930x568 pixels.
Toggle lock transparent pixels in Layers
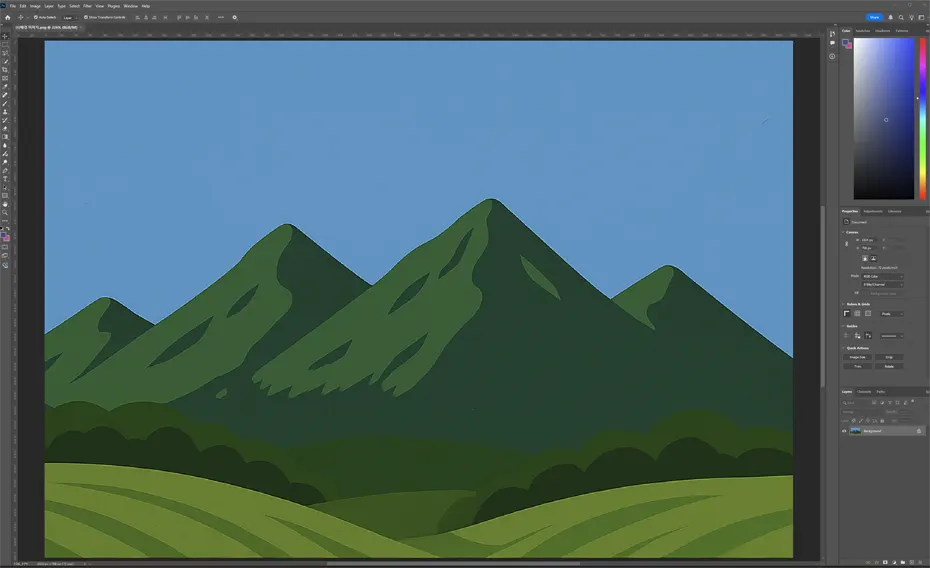pyautogui.click(x=853, y=421)
